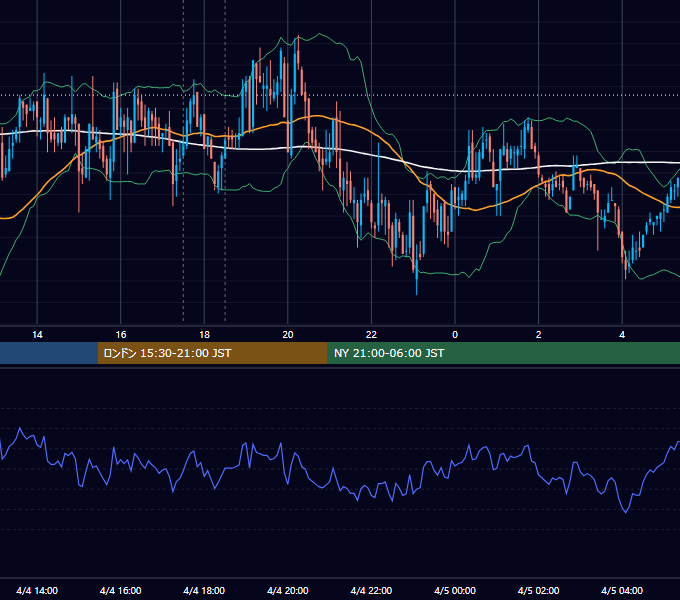Screen dimensions: 680x600
Task: Click the 4 hour label on price chart axis
Action: pos(622,335)
